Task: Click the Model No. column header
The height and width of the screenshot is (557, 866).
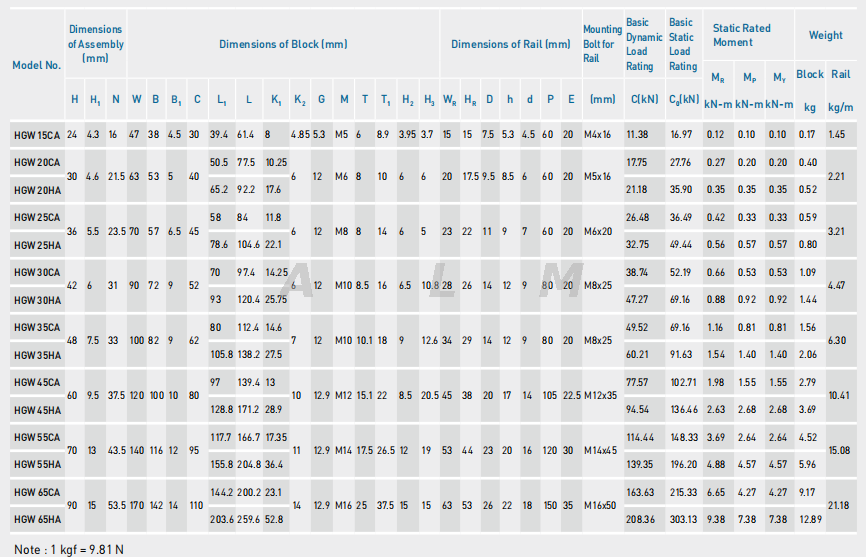Action: pyautogui.click(x=36, y=64)
